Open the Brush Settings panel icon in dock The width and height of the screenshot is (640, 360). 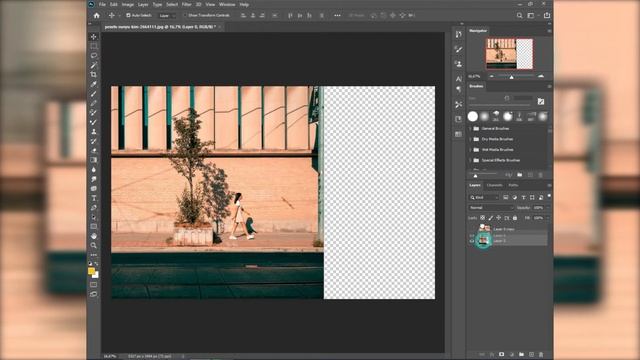click(458, 49)
